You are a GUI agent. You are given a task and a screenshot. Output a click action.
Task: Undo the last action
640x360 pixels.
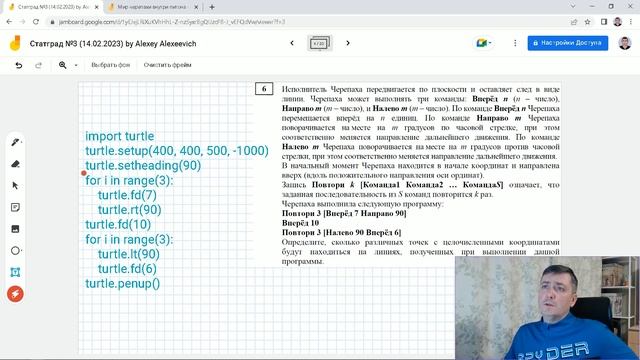point(19,65)
